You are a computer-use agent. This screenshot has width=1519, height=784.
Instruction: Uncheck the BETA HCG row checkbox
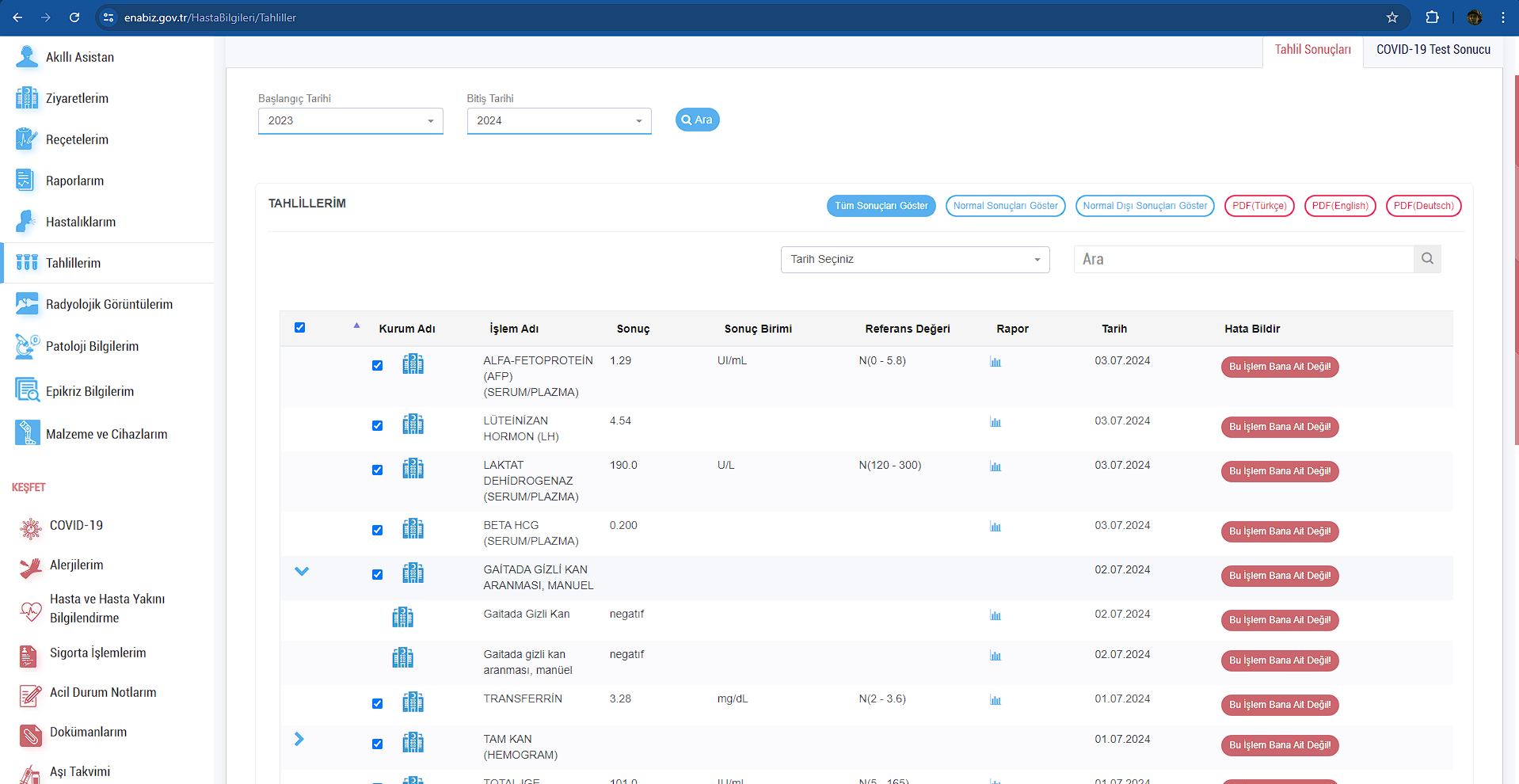(377, 530)
